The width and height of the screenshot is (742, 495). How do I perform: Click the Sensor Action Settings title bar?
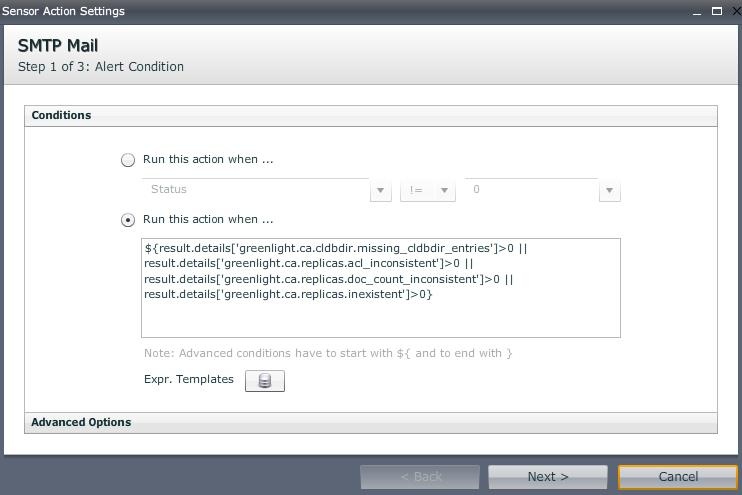[x=300, y=11]
